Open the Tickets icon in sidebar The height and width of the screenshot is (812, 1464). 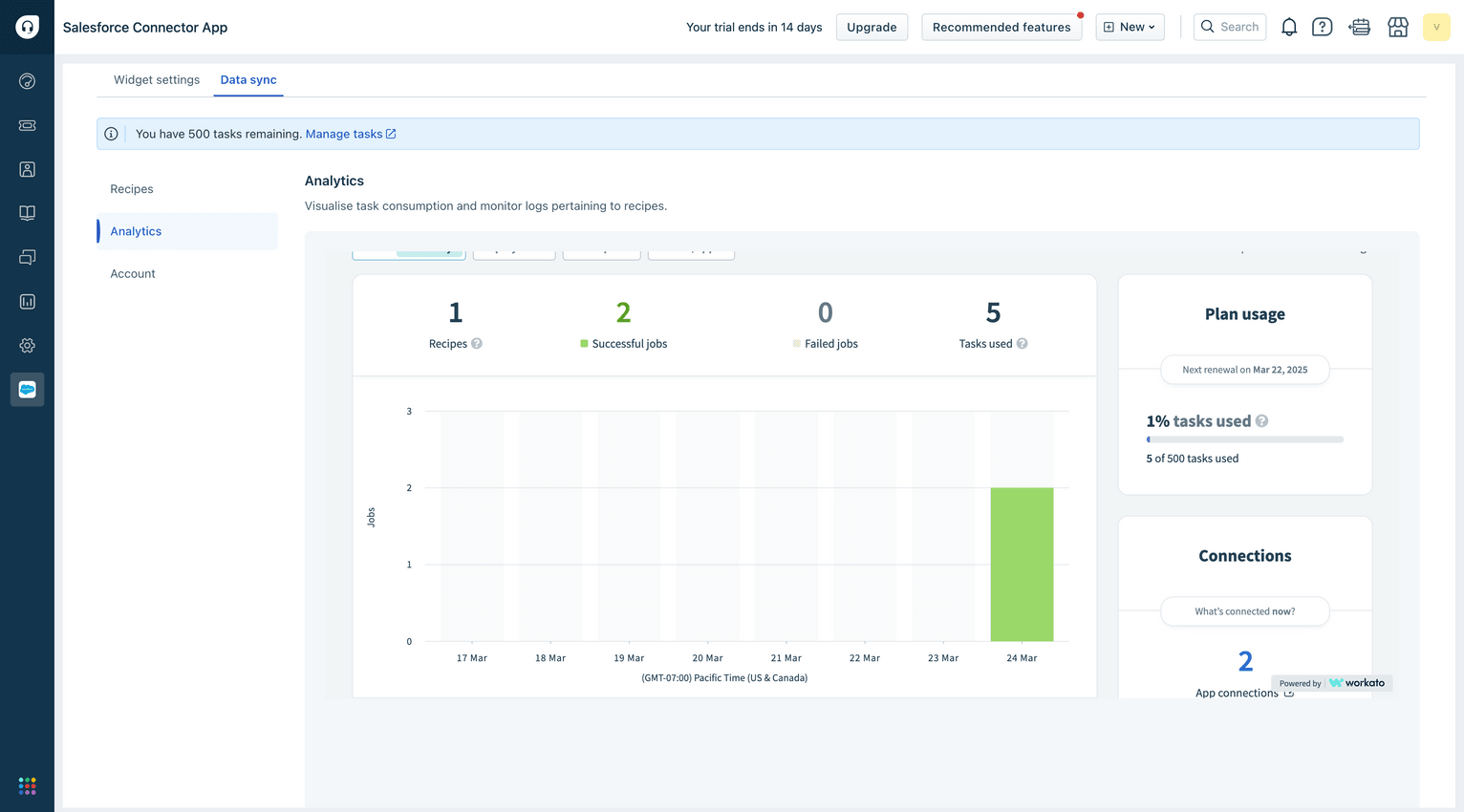tap(27, 125)
